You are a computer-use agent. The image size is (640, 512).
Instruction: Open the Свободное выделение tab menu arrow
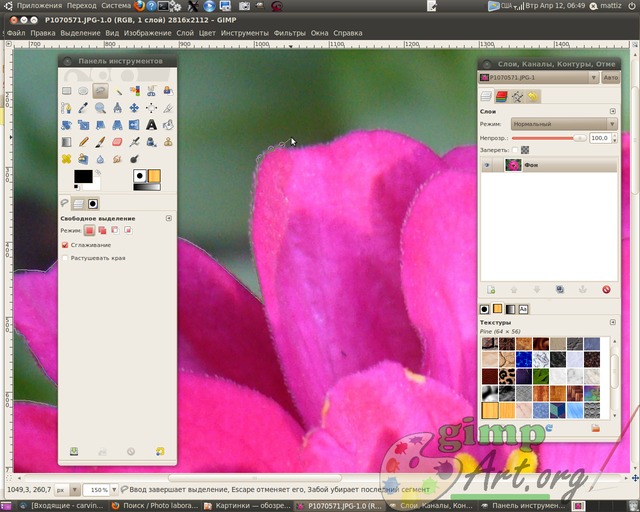tap(169, 218)
